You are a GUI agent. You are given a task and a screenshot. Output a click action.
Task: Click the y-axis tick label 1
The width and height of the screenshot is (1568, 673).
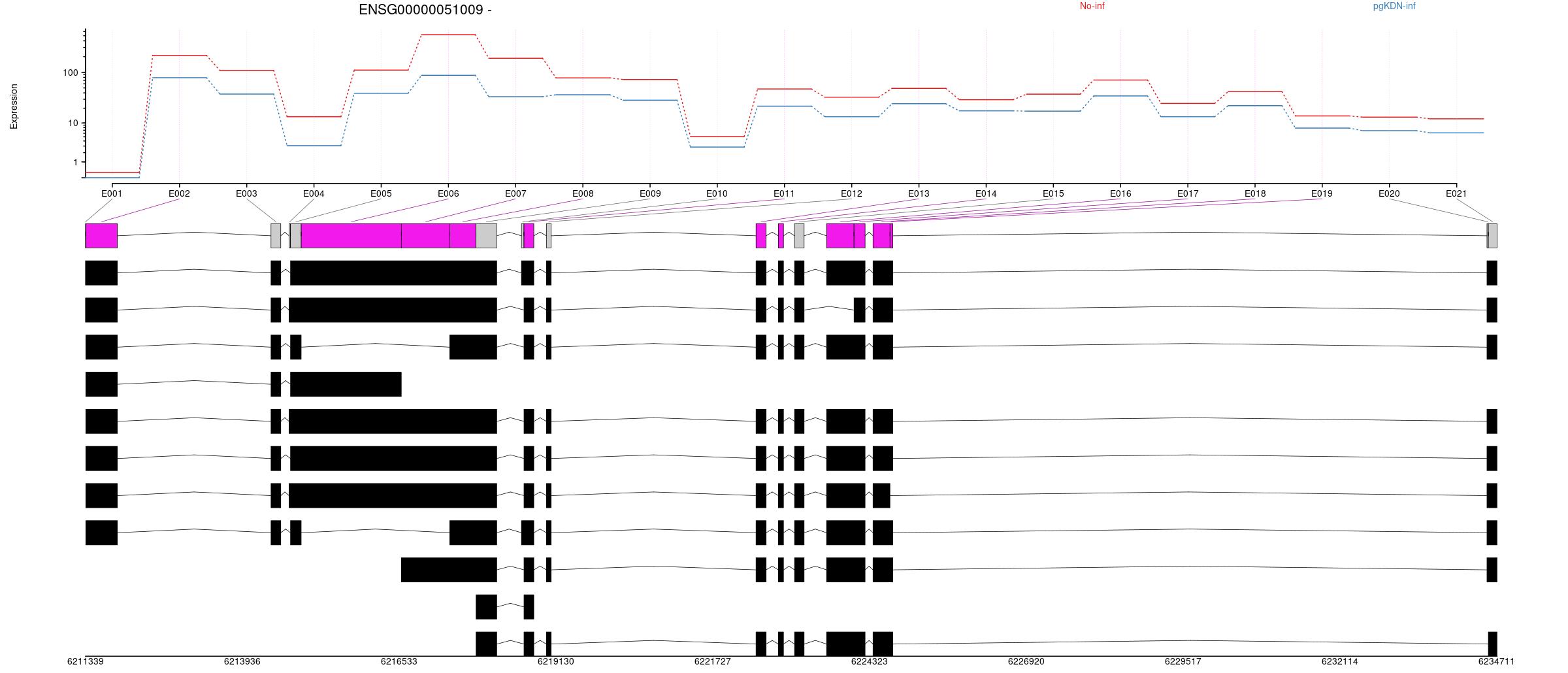[x=75, y=163]
